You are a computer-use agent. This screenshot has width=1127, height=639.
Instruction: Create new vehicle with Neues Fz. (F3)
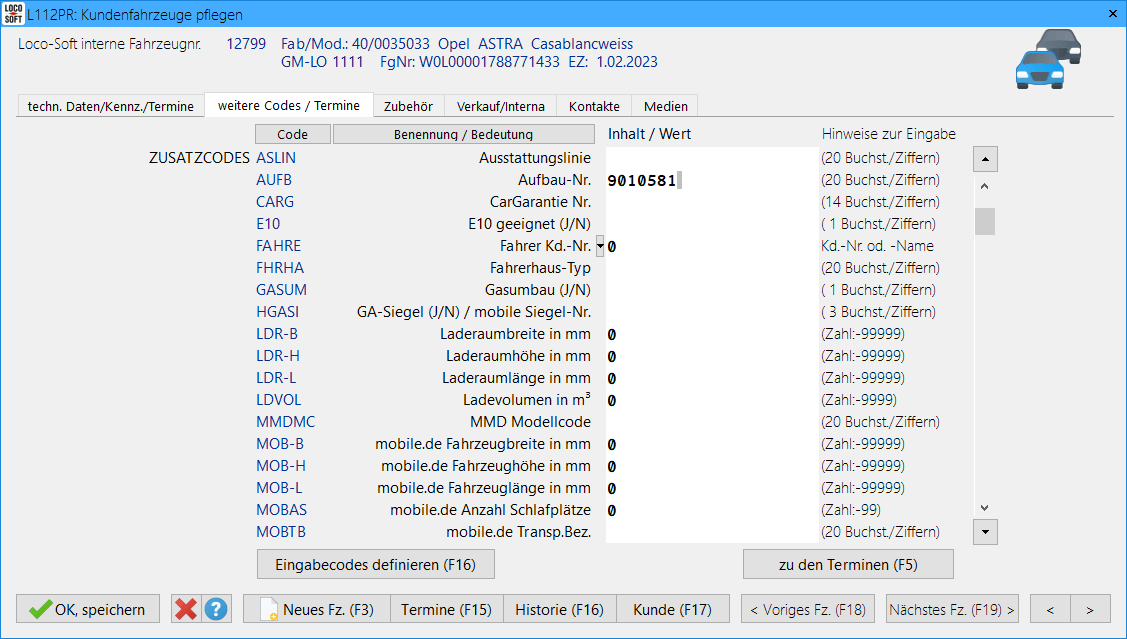(316, 609)
